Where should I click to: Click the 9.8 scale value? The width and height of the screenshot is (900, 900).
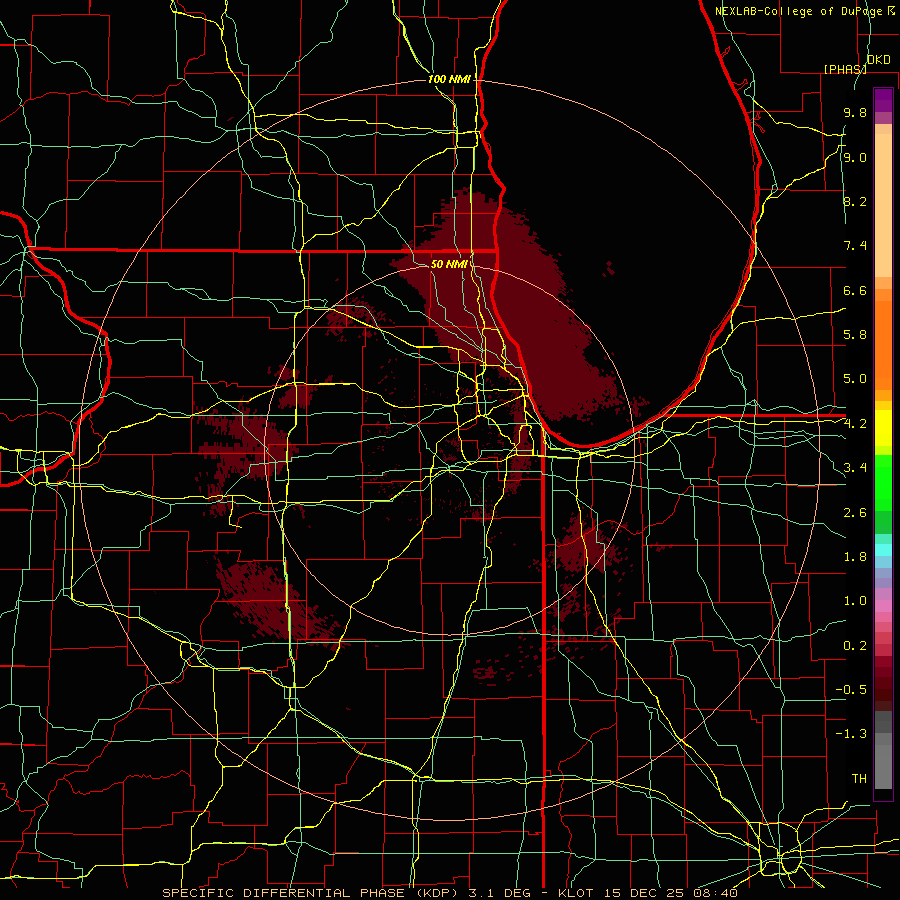tap(855, 112)
